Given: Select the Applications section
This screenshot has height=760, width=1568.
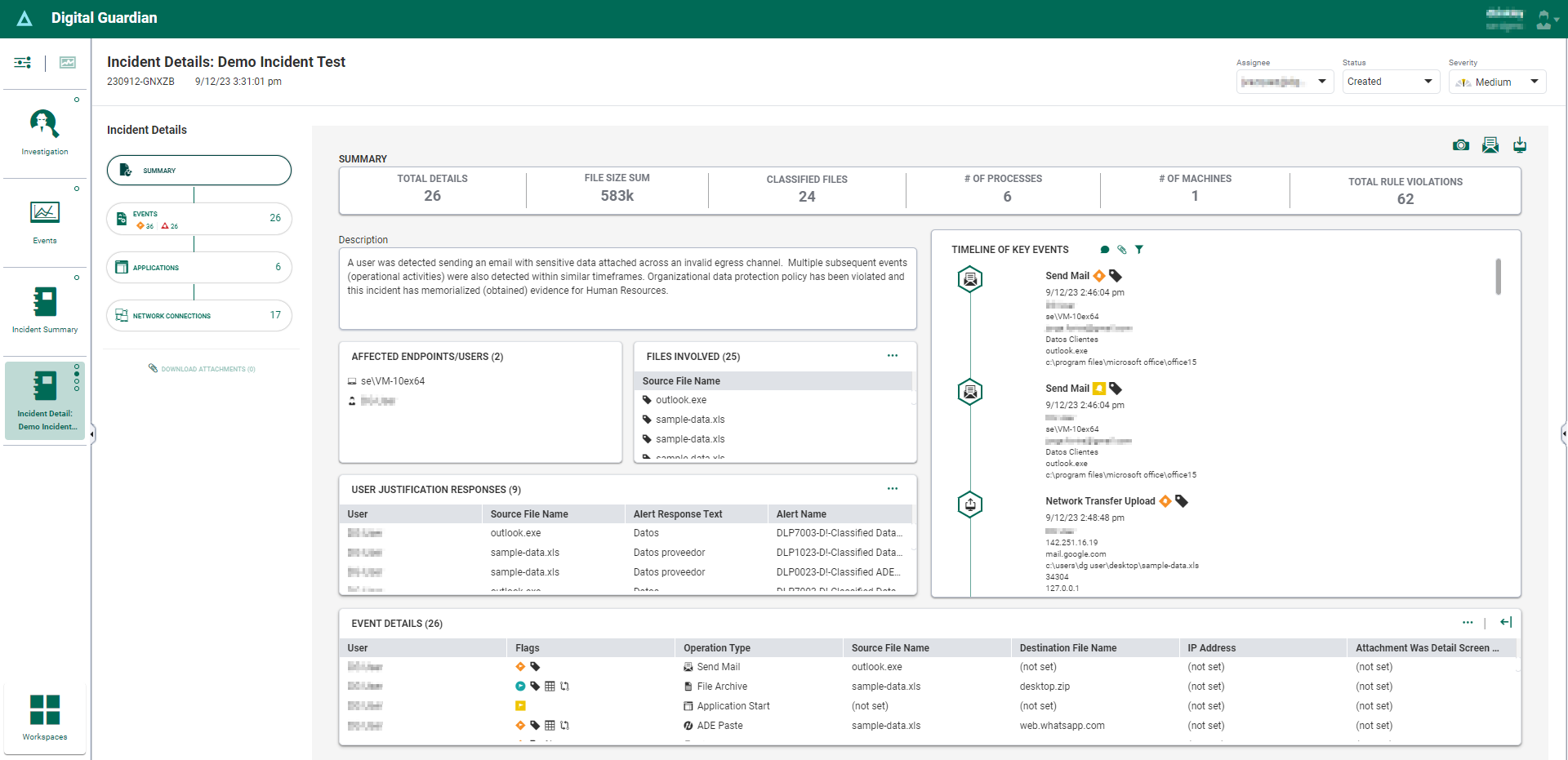Looking at the screenshot, I should (199, 268).
